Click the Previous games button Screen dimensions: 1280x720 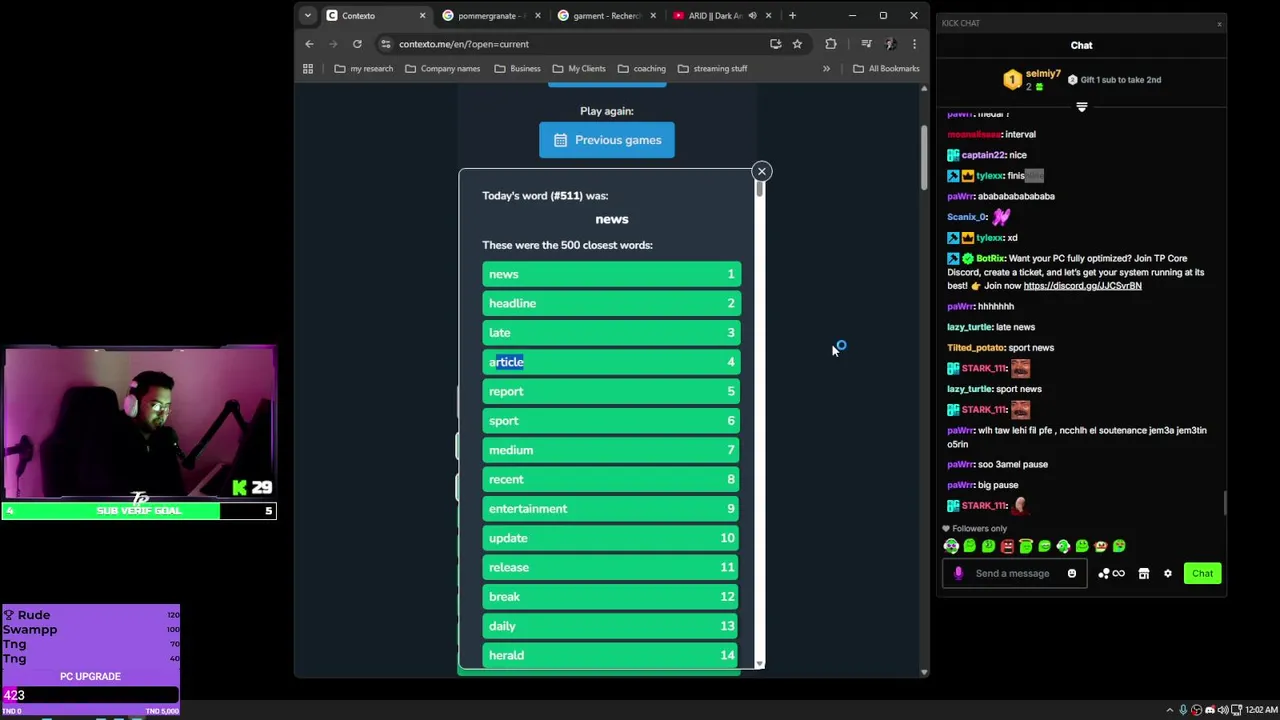pyautogui.click(x=607, y=140)
